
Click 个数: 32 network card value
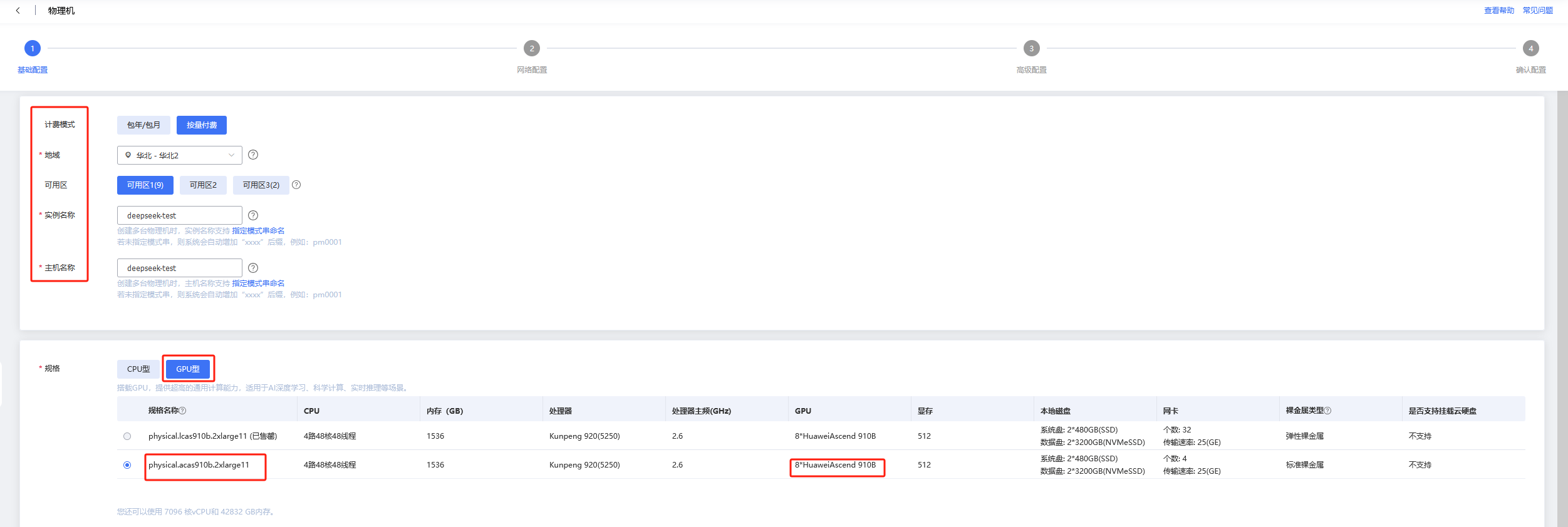[x=1177, y=430]
